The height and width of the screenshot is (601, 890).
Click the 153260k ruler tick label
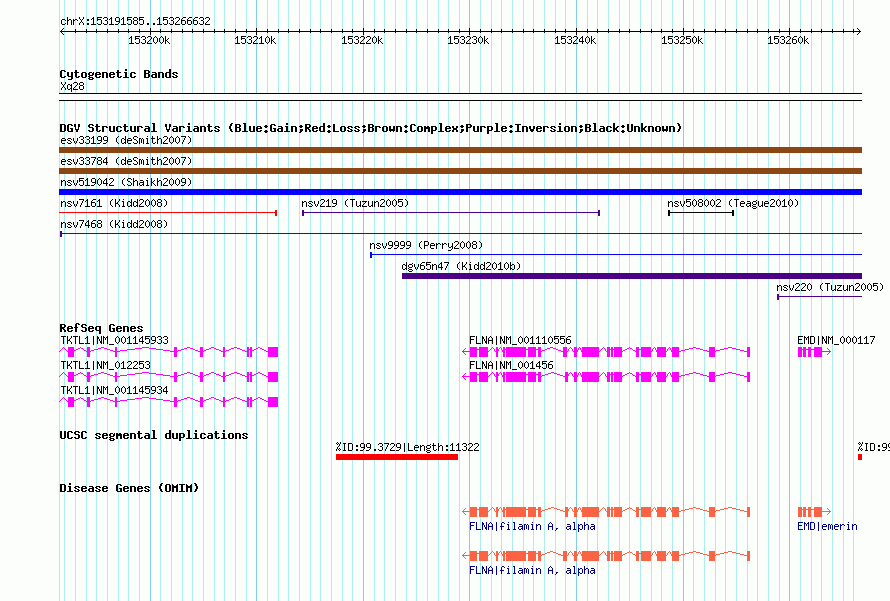[x=788, y=40]
